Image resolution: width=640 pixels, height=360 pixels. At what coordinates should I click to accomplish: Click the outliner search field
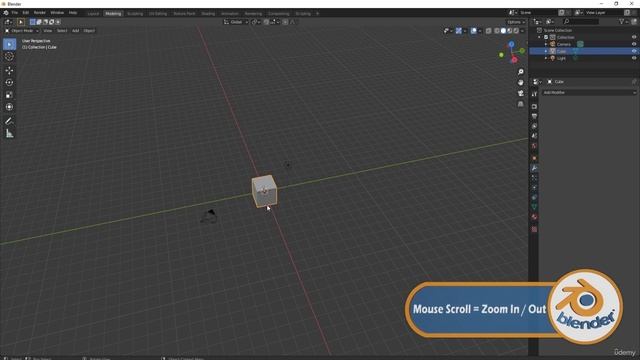tap(581, 22)
